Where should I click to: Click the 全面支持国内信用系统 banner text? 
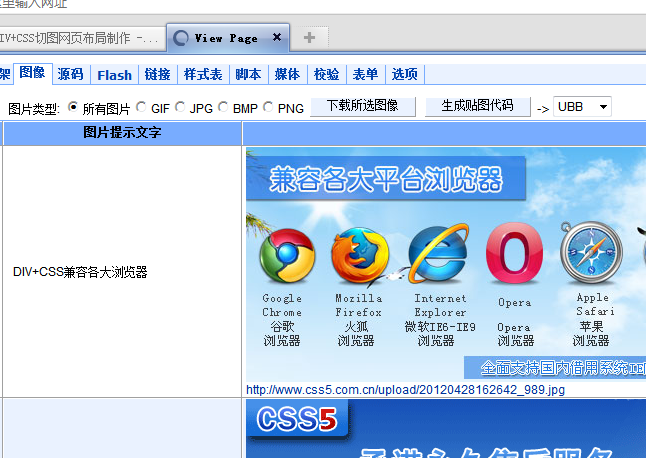[563, 368]
